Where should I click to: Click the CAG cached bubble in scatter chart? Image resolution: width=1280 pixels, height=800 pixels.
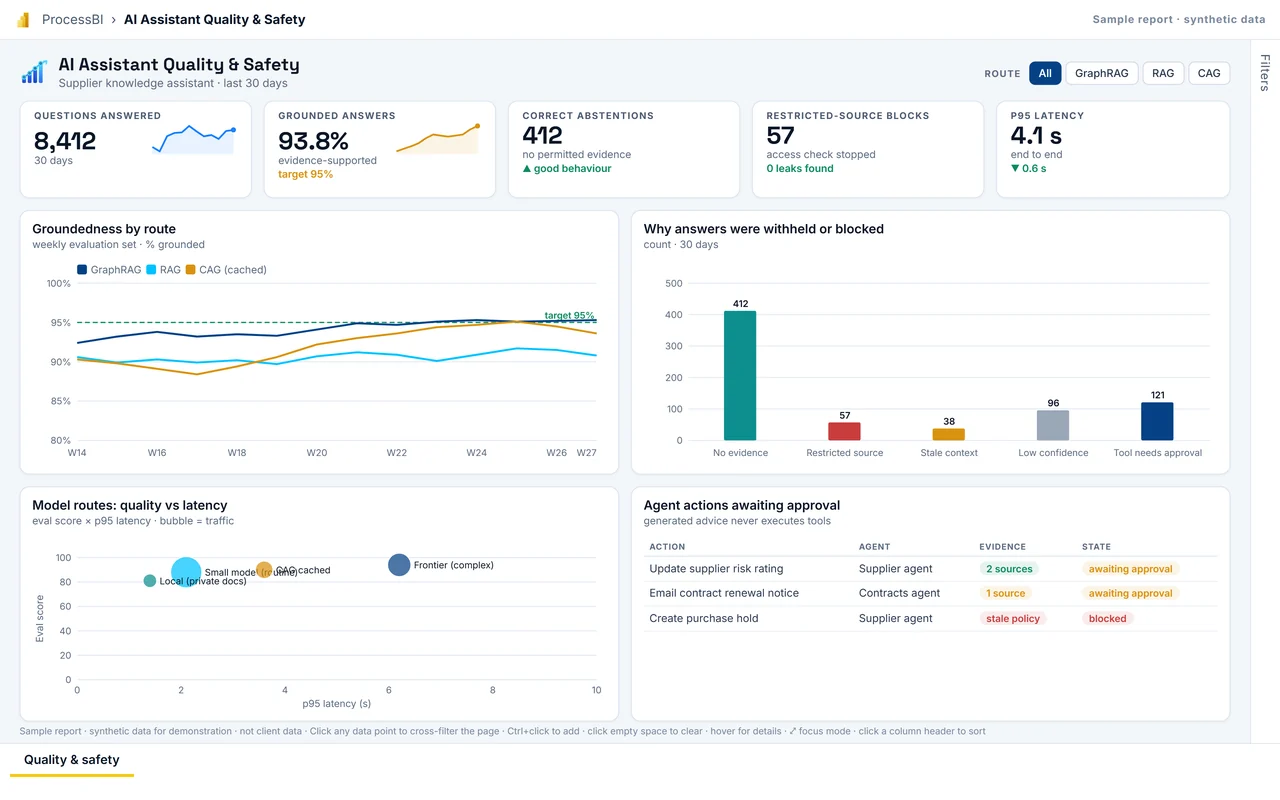point(264,570)
